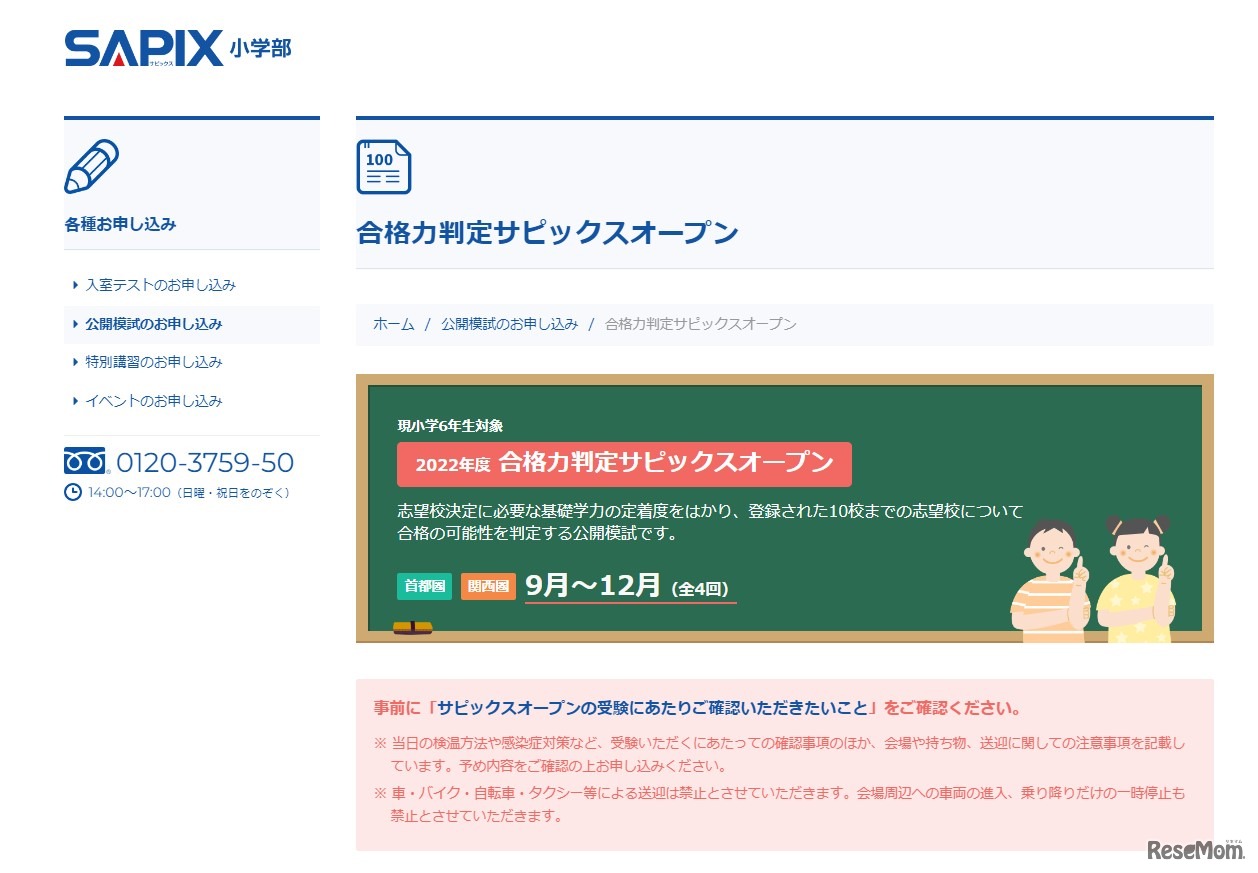Click breadcrumb text 合格力判定サピックスオープン
This screenshot has height=873, width=1258.
point(701,324)
